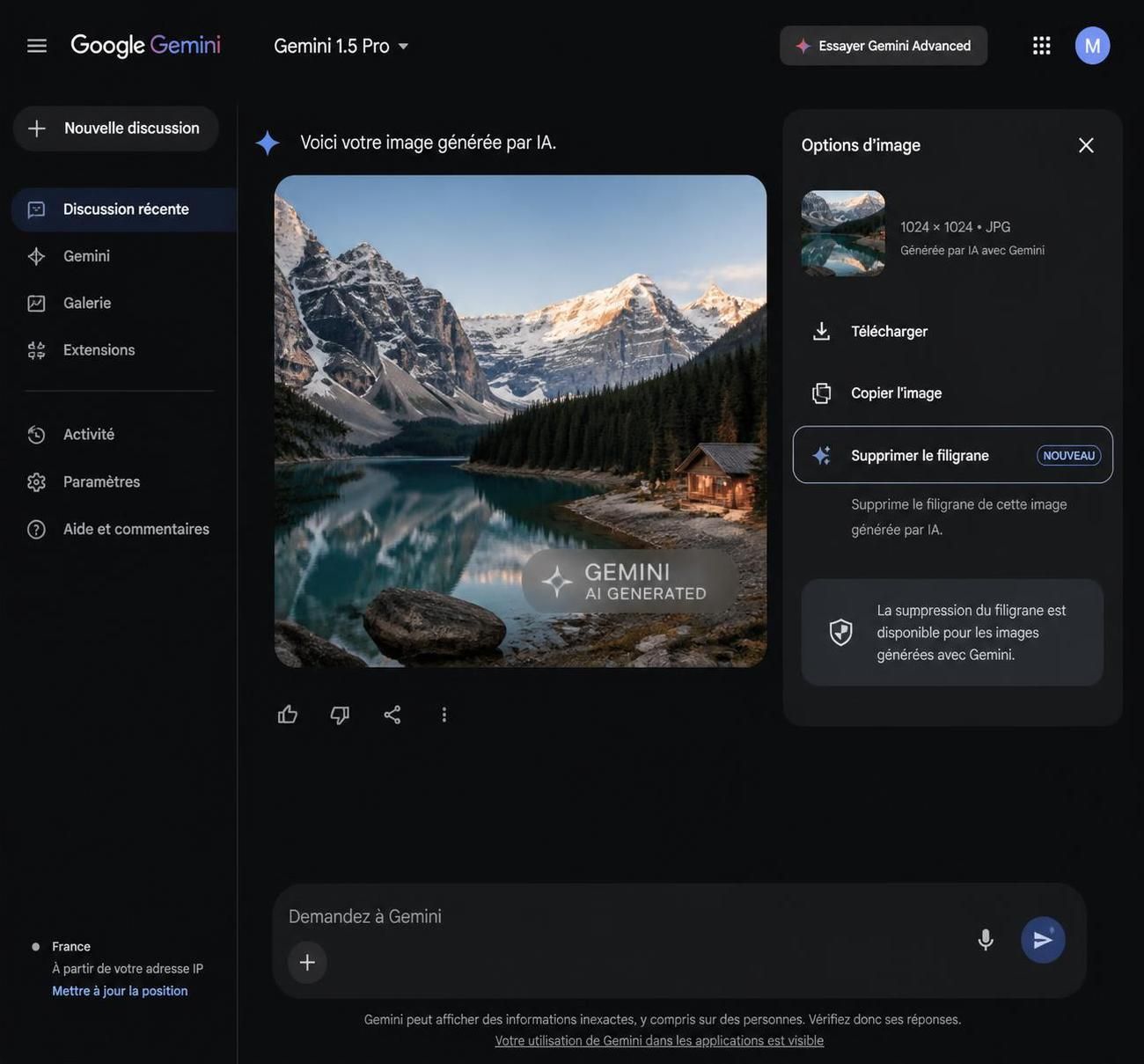Click the NOUVEAU badge
This screenshot has height=1064, width=1144.
click(1069, 456)
